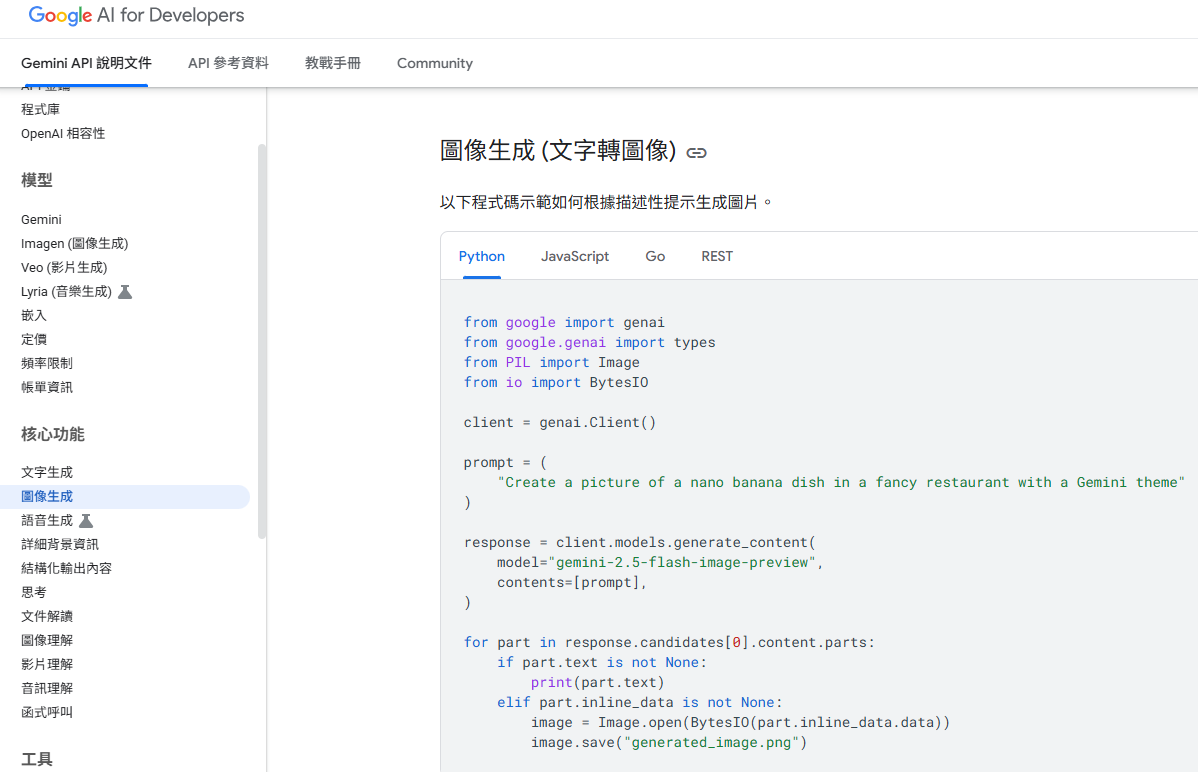
Task: Click the client = genai.Client() line
Action: [x=559, y=423]
